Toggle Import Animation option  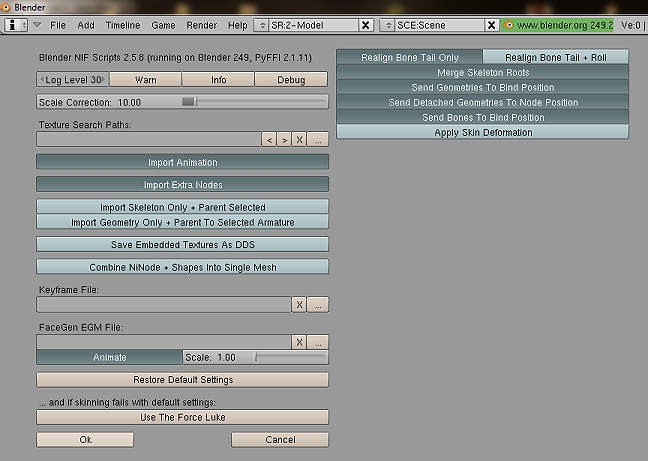coord(183,162)
